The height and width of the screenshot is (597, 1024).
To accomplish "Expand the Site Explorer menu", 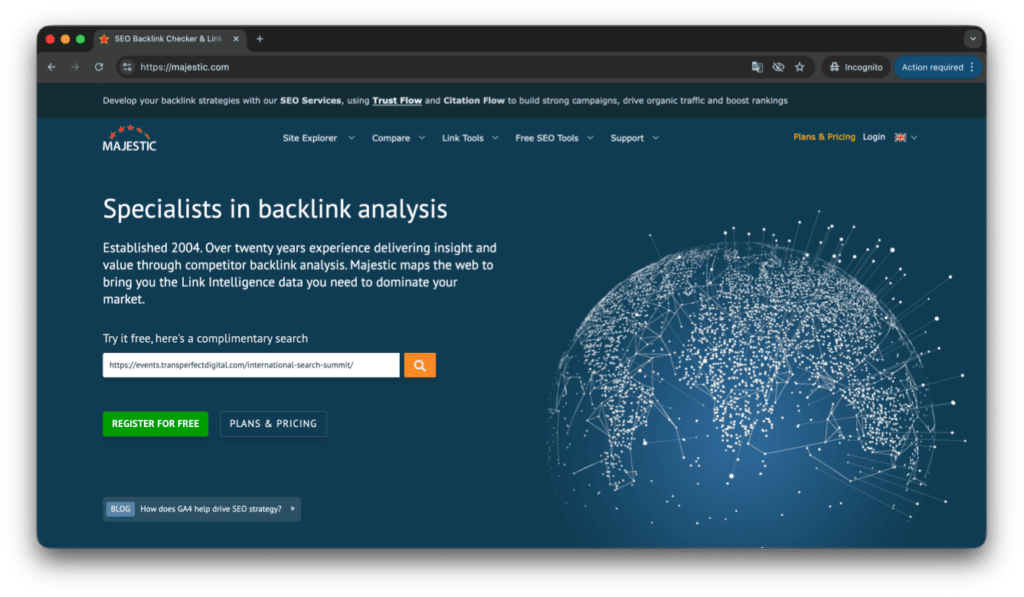I will tap(318, 138).
